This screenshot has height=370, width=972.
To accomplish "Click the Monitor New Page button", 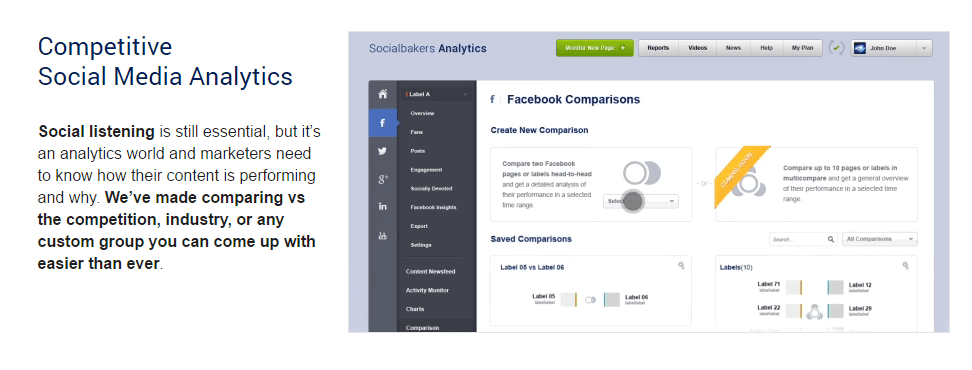I will pos(594,48).
